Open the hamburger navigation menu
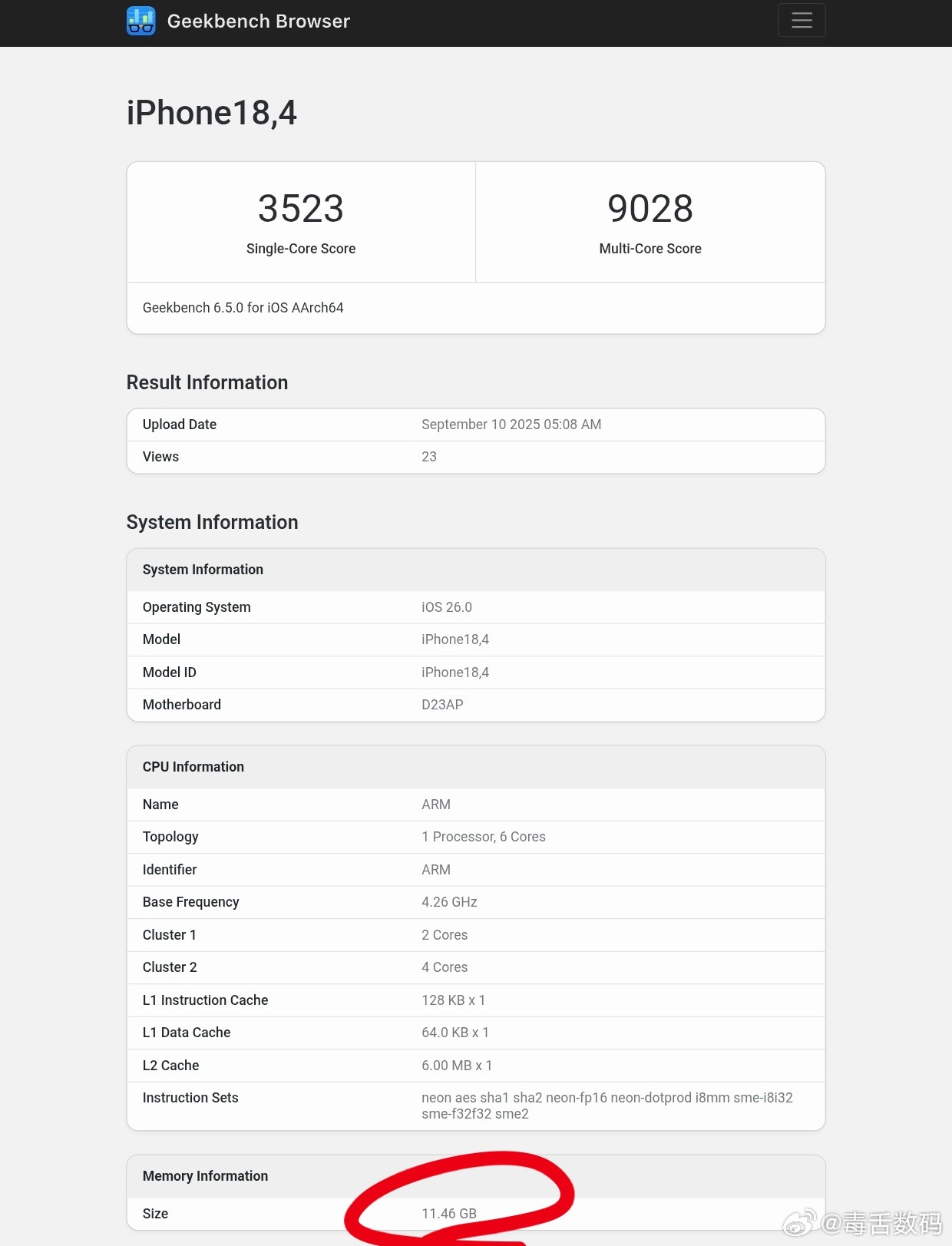The width and height of the screenshot is (952, 1246). 802,20
